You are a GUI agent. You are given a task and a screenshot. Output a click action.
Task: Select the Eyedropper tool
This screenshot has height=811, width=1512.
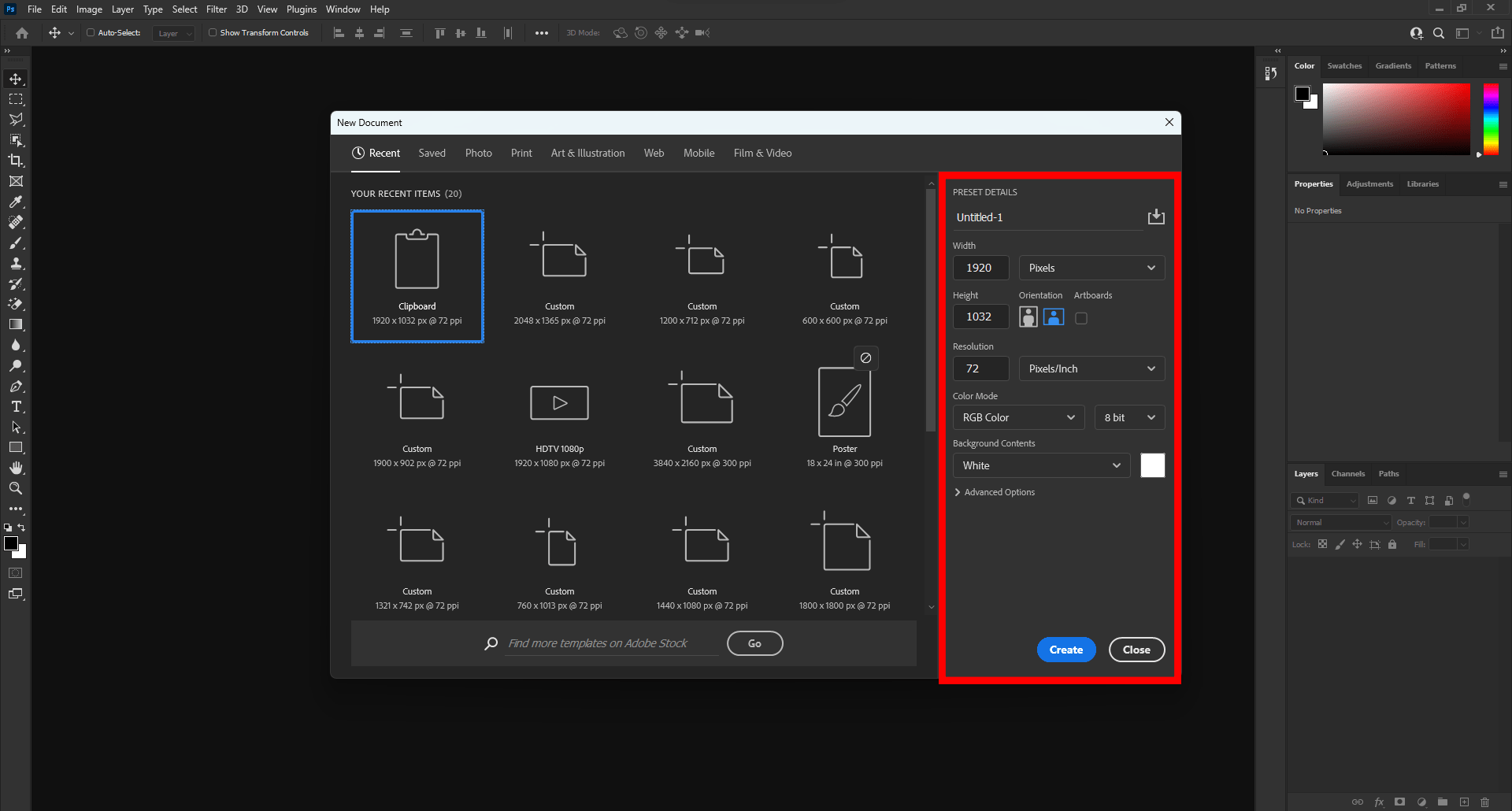pyautogui.click(x=16, y=202)
